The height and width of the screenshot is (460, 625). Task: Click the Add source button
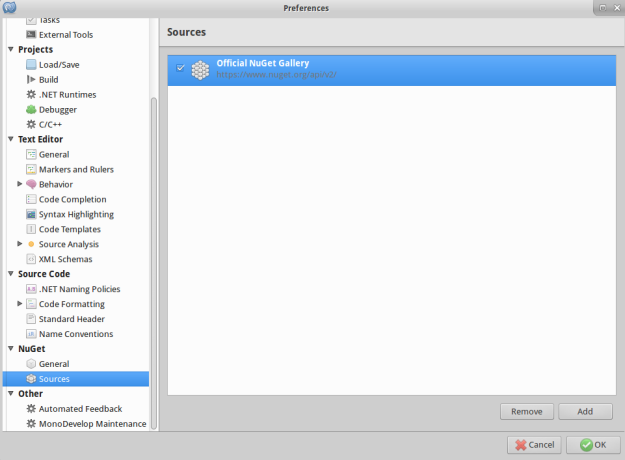tap(585, 411)
